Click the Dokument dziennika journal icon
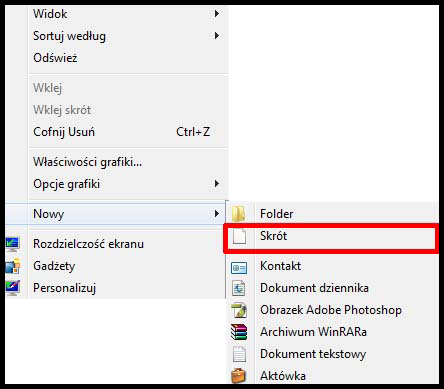444x389 pixels. pos(239,288)
